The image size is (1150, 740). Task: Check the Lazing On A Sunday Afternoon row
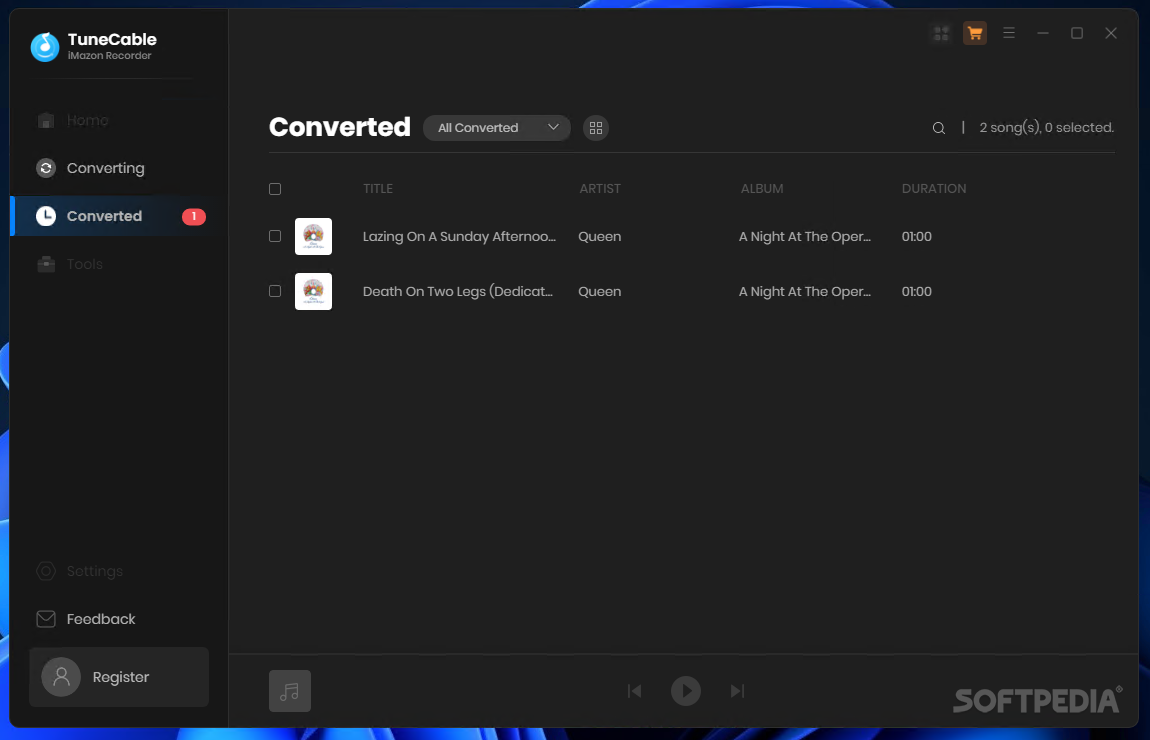point(275,236)
